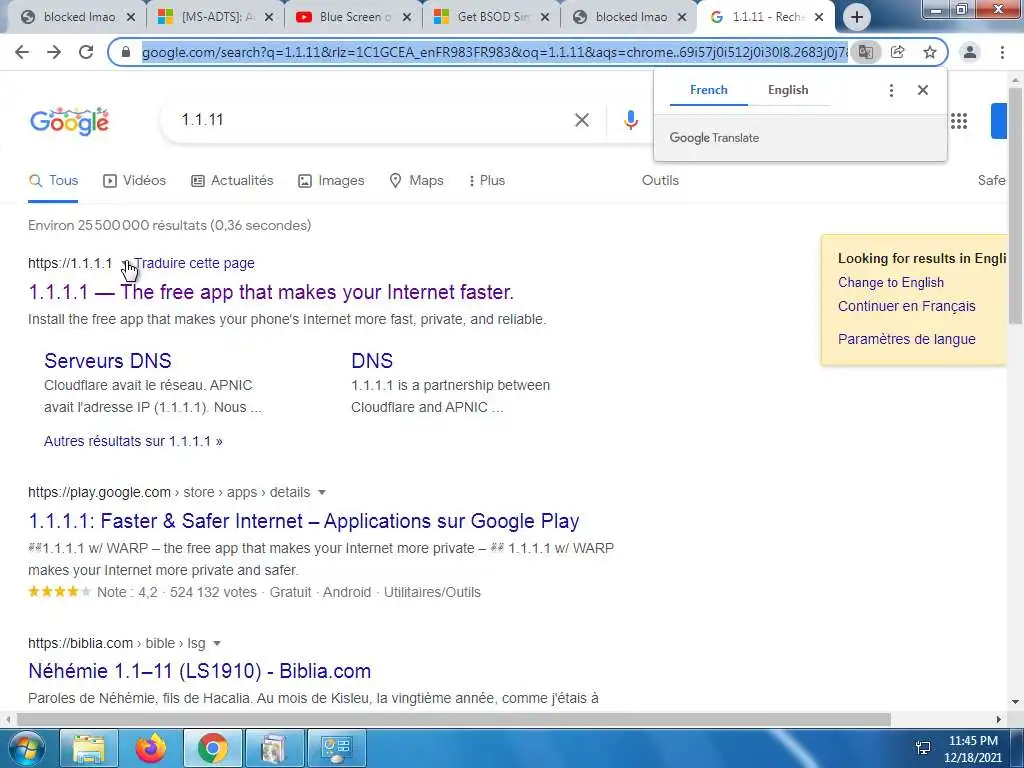Open the '1.1.1.1 — The free app' result
The height and width of the screenshot is (768, 1024).
point(271,292)
